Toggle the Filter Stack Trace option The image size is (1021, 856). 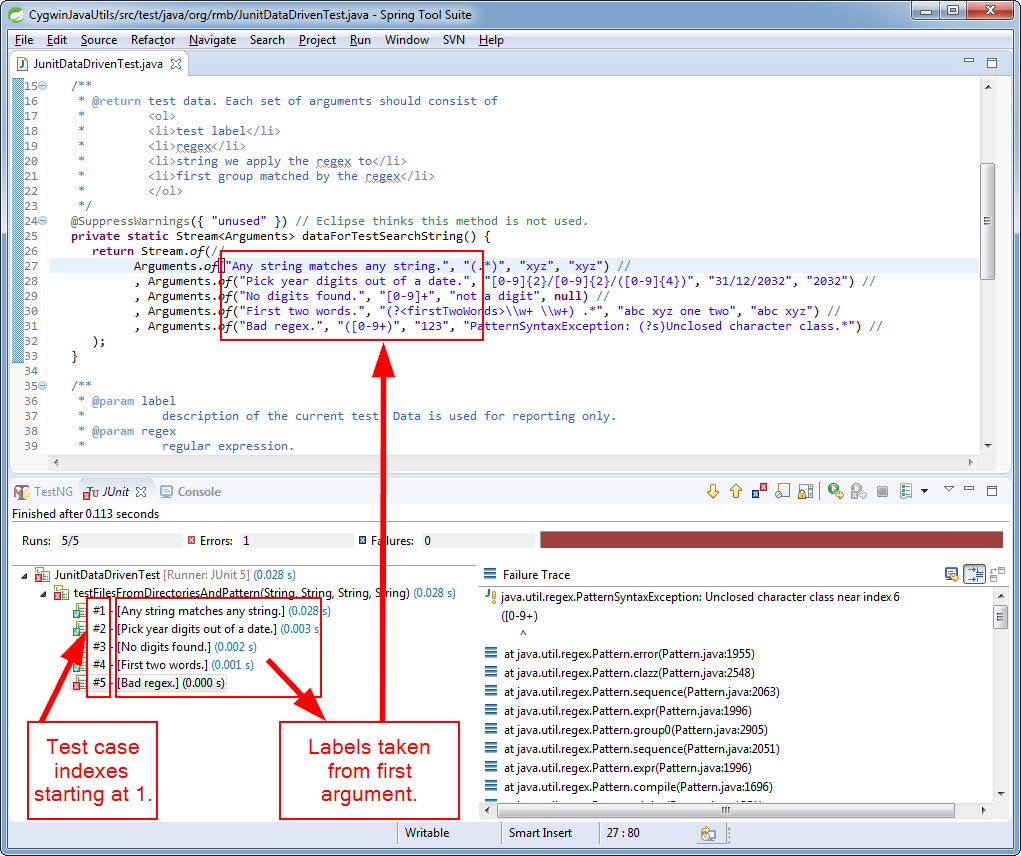(x=975, y=574)
